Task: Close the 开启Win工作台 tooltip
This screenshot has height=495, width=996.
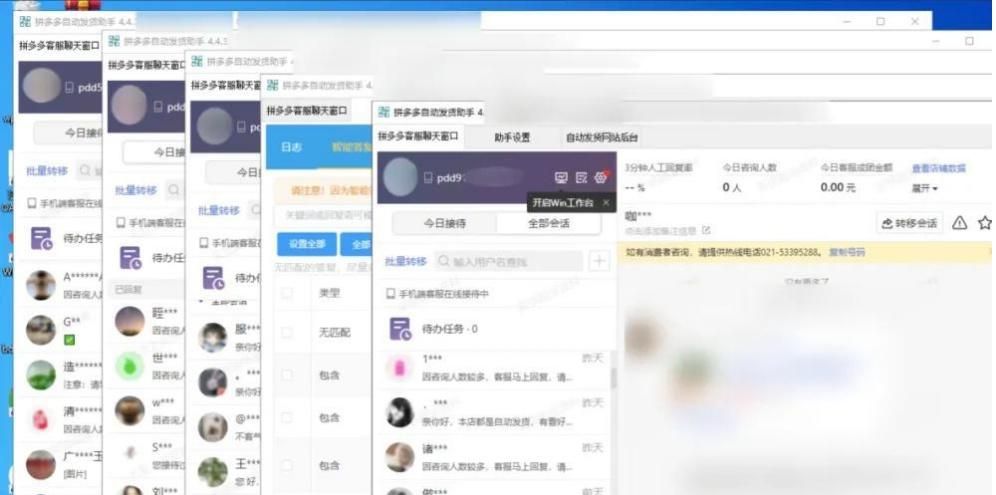Action: [x=605, y=203]
